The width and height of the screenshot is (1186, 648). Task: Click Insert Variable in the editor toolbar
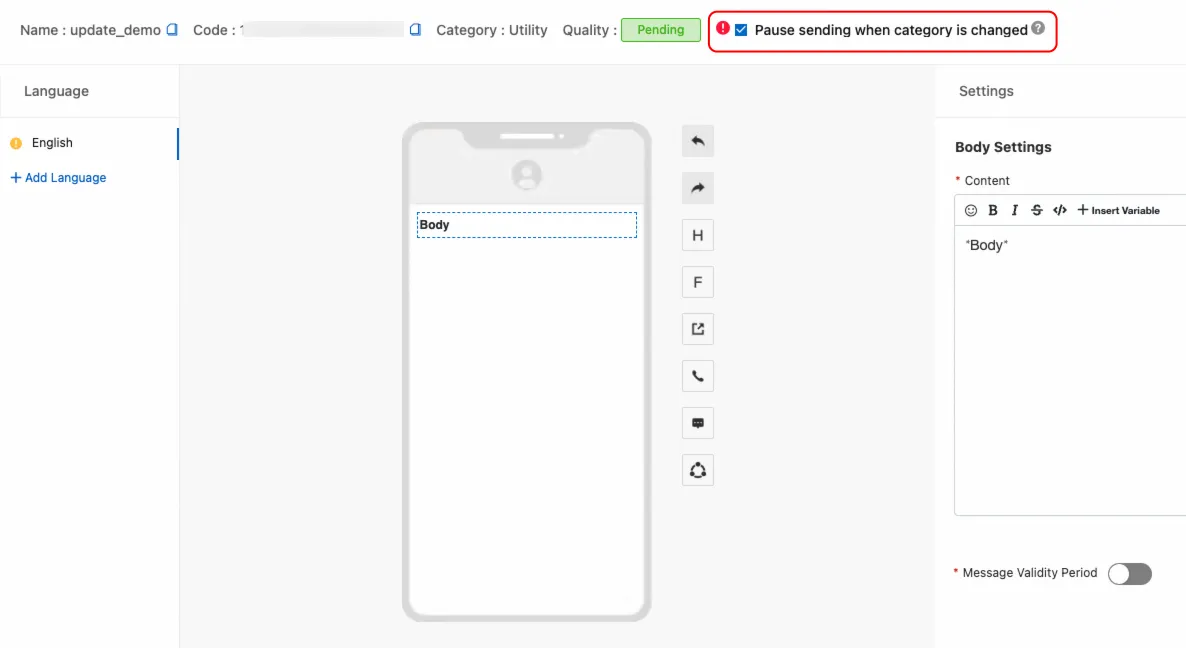[1118, 210]
